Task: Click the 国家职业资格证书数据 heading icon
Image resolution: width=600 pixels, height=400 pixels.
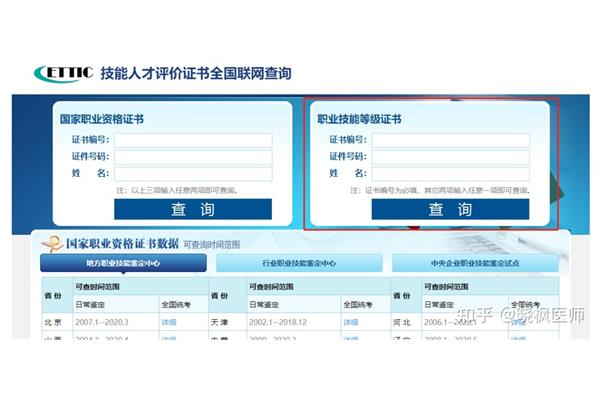Action: [52, 243]
